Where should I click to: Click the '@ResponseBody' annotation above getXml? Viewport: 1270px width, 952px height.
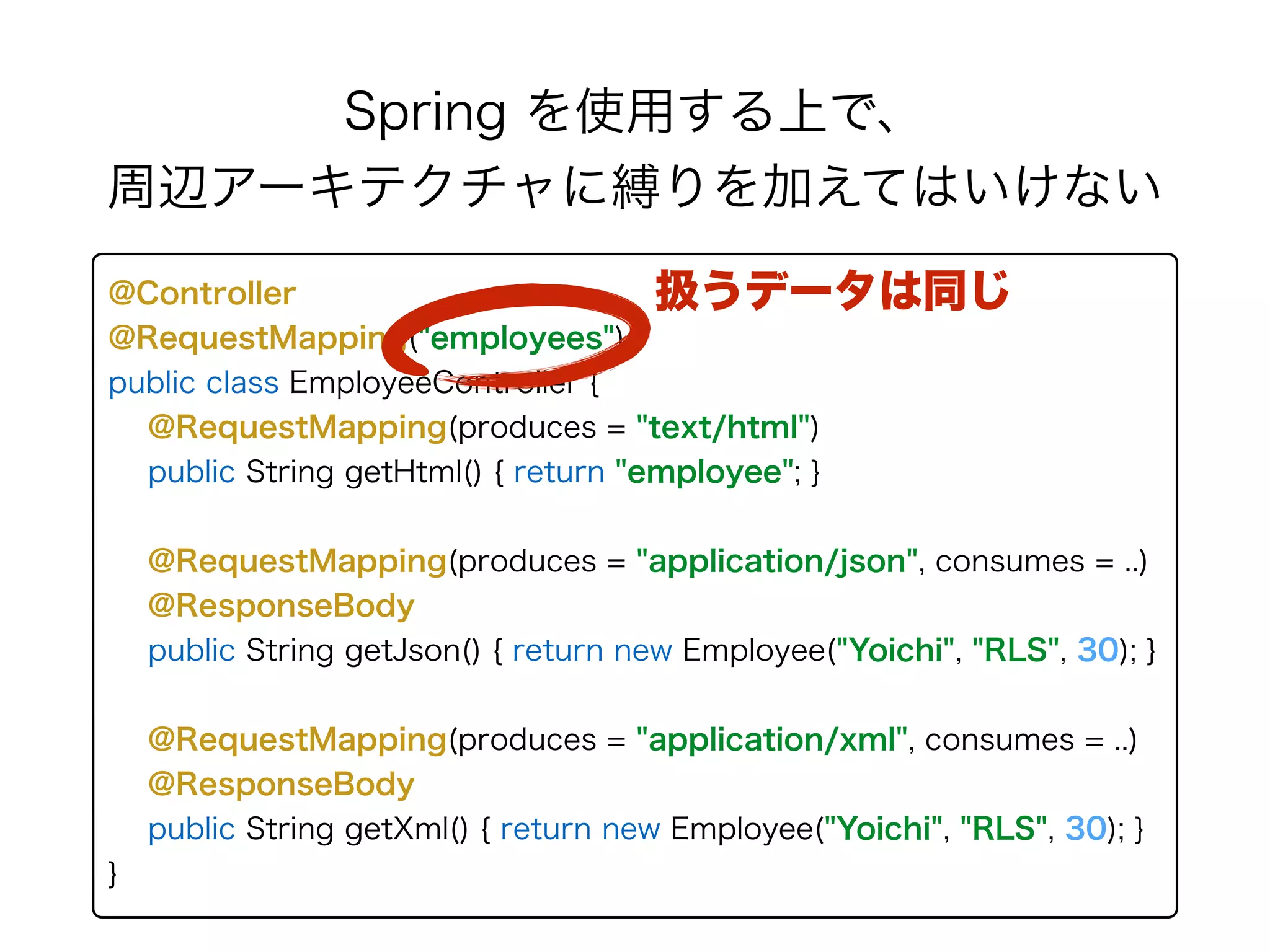tap(281, 785)
